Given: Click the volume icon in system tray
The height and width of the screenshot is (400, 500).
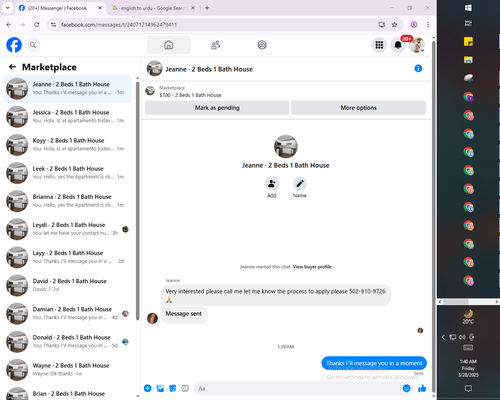Looking at the screenshot, I should click(462, 337).
